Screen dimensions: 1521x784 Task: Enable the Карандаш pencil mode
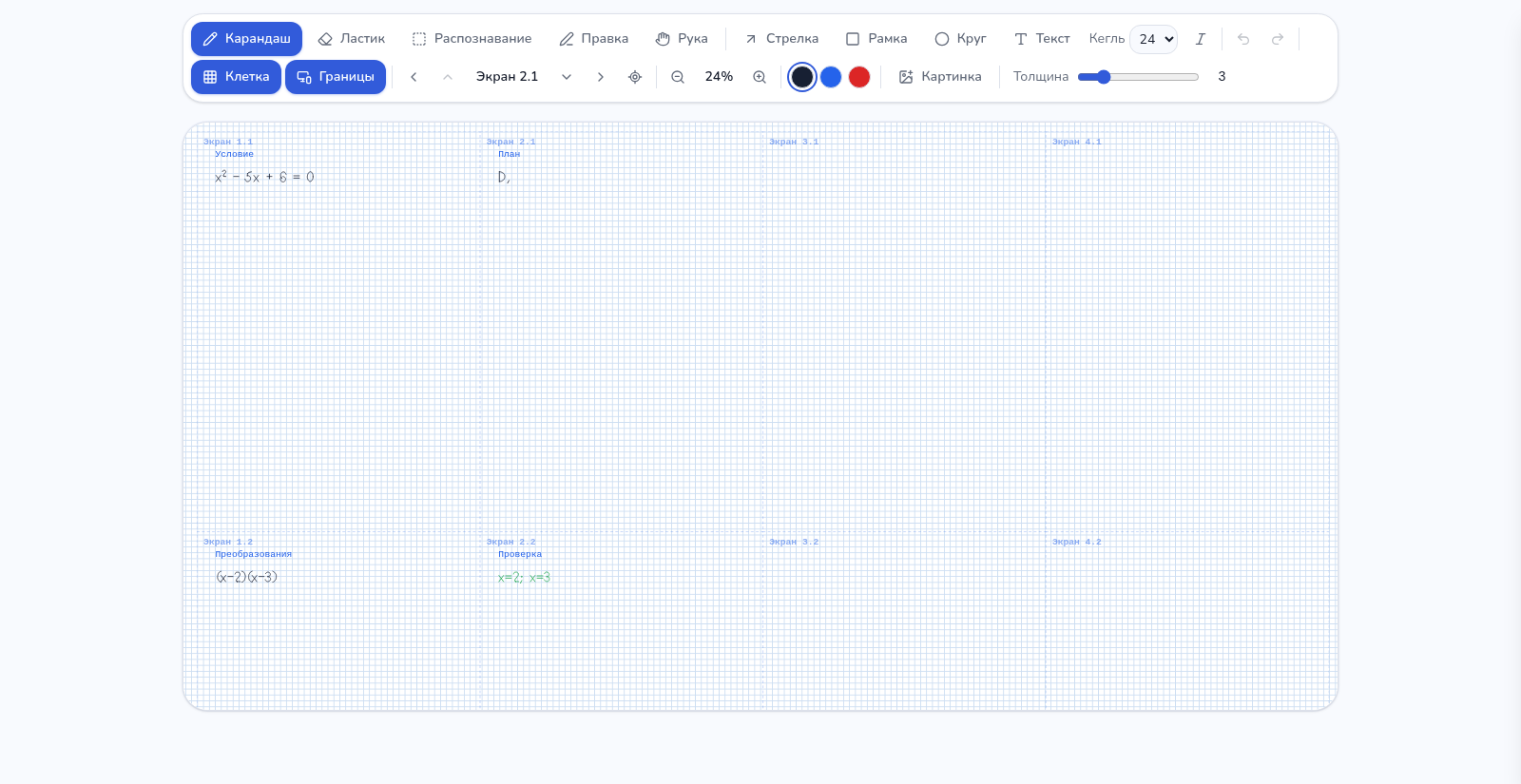246,39
